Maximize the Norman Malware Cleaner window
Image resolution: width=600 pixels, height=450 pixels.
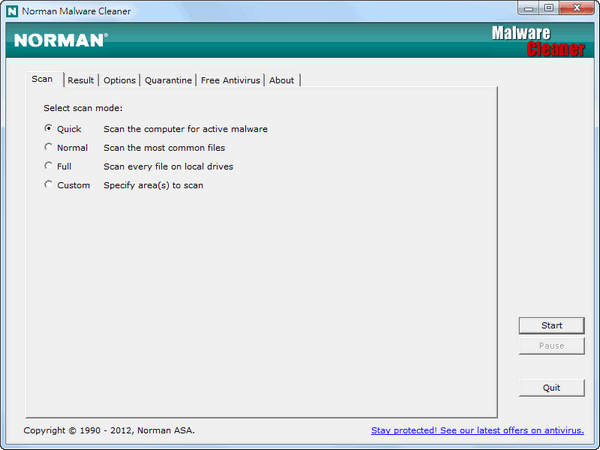pos(549,8)
